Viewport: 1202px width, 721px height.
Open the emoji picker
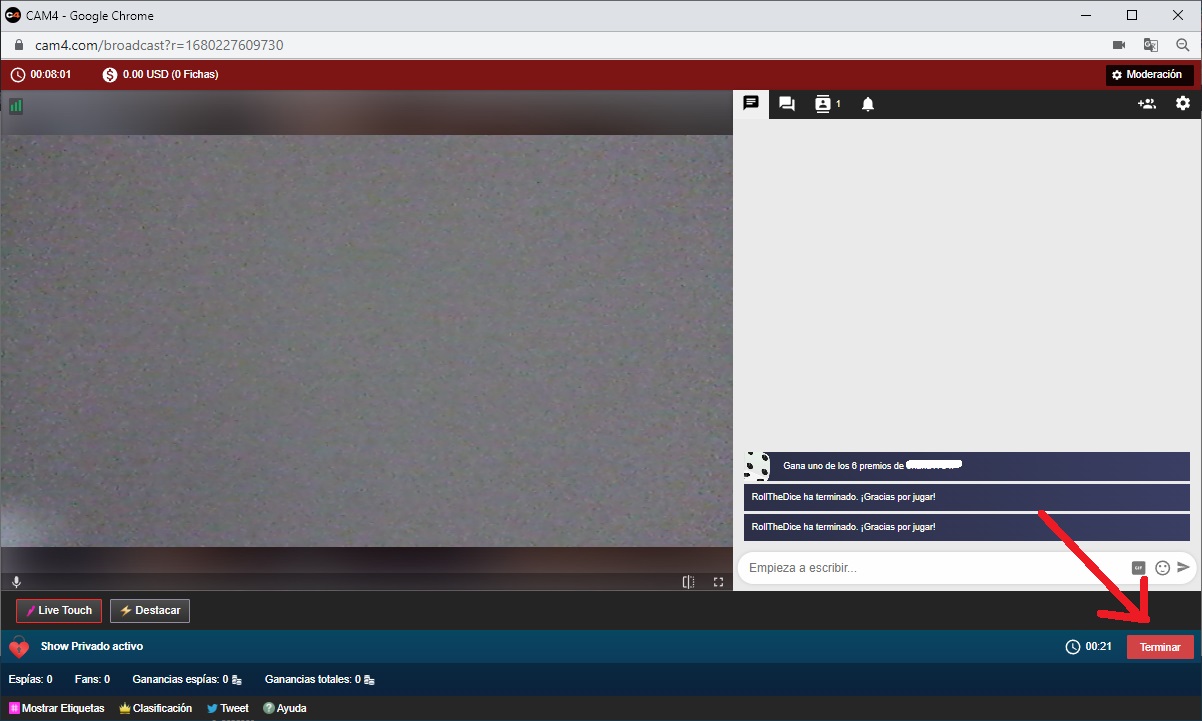click(x=1162, y=568)
